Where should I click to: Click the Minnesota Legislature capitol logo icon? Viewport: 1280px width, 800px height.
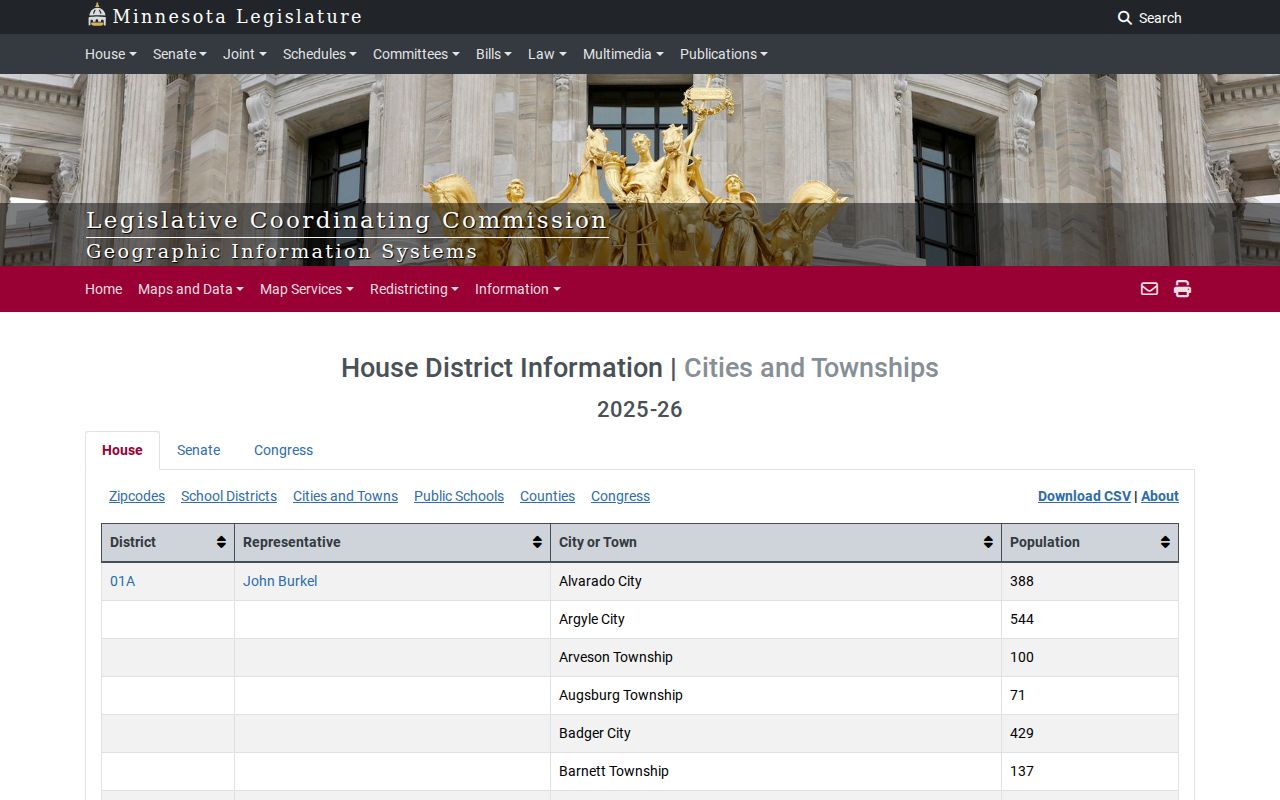97,15
